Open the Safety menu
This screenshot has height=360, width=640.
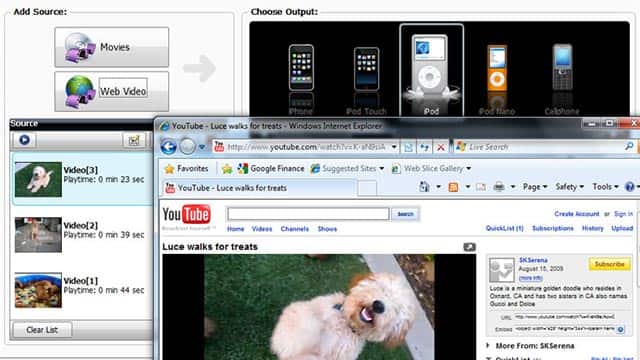569,187
